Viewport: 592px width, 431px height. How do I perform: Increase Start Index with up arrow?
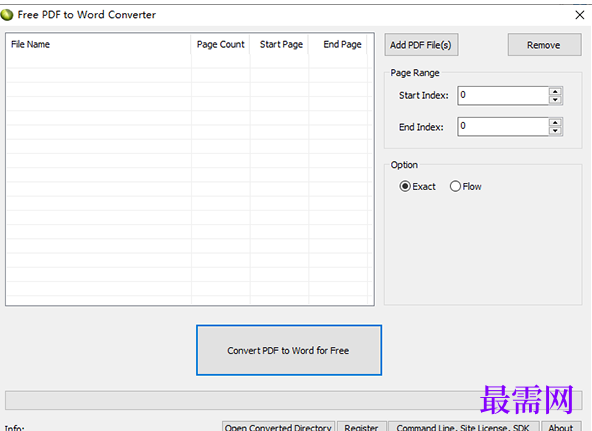pos(555,91)
